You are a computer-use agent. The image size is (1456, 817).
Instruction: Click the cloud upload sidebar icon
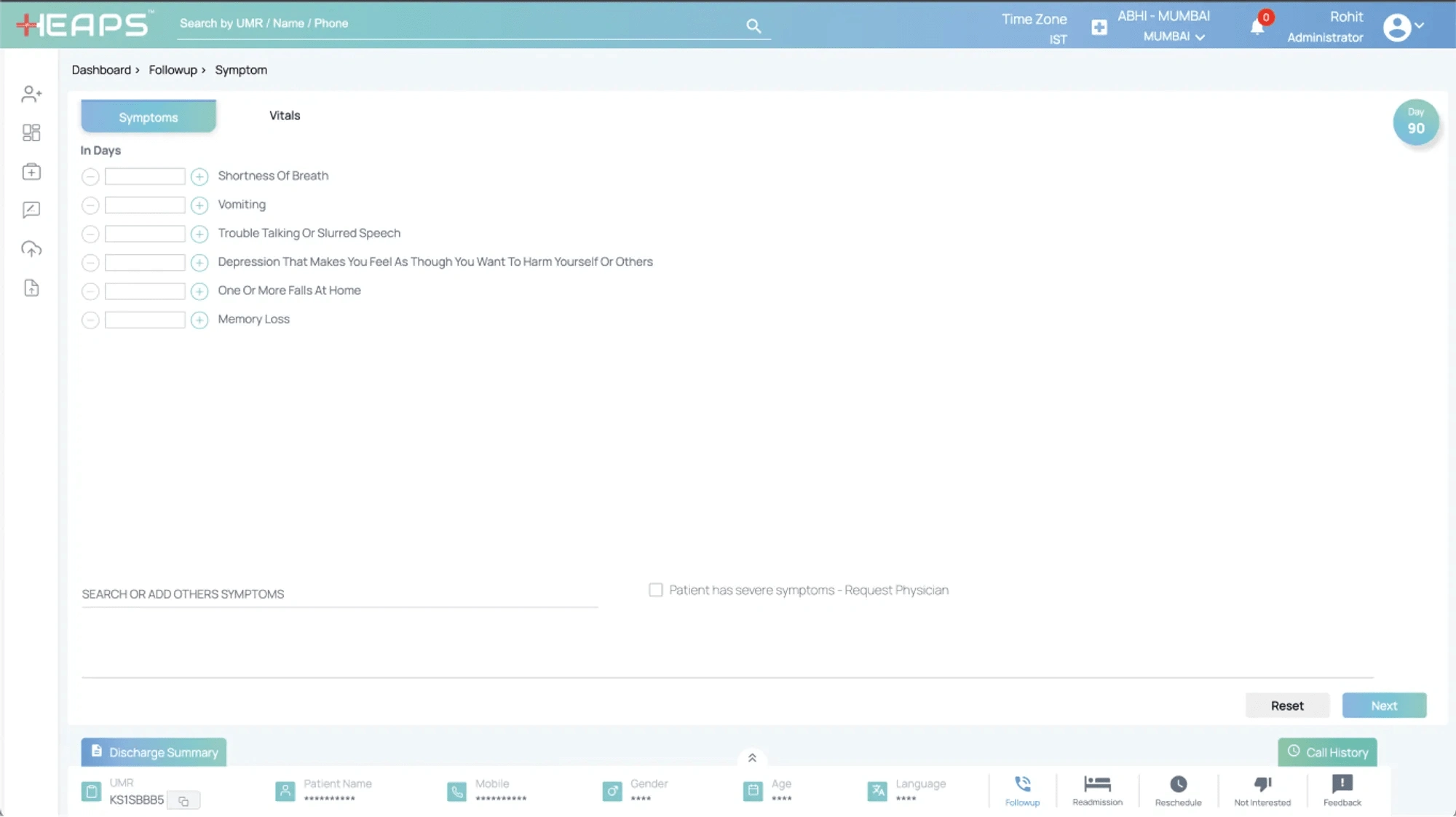point(31,249)
